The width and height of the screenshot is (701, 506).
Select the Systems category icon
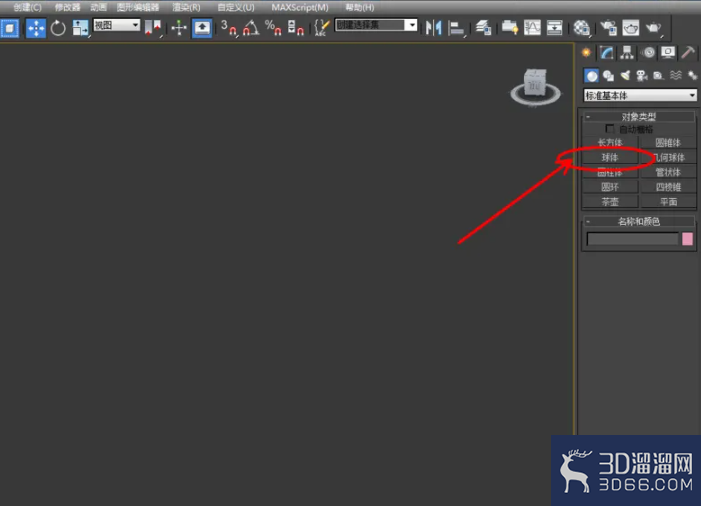pyautogui.click(x=692, y=76)
